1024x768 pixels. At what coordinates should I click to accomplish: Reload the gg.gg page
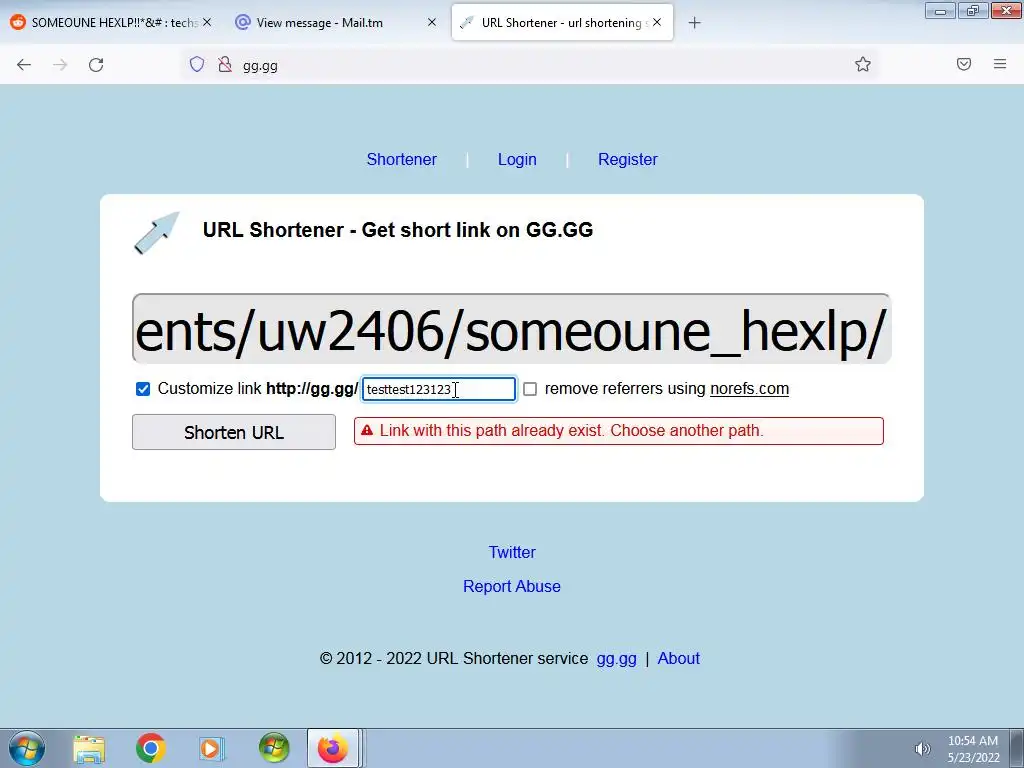[96, 65]
